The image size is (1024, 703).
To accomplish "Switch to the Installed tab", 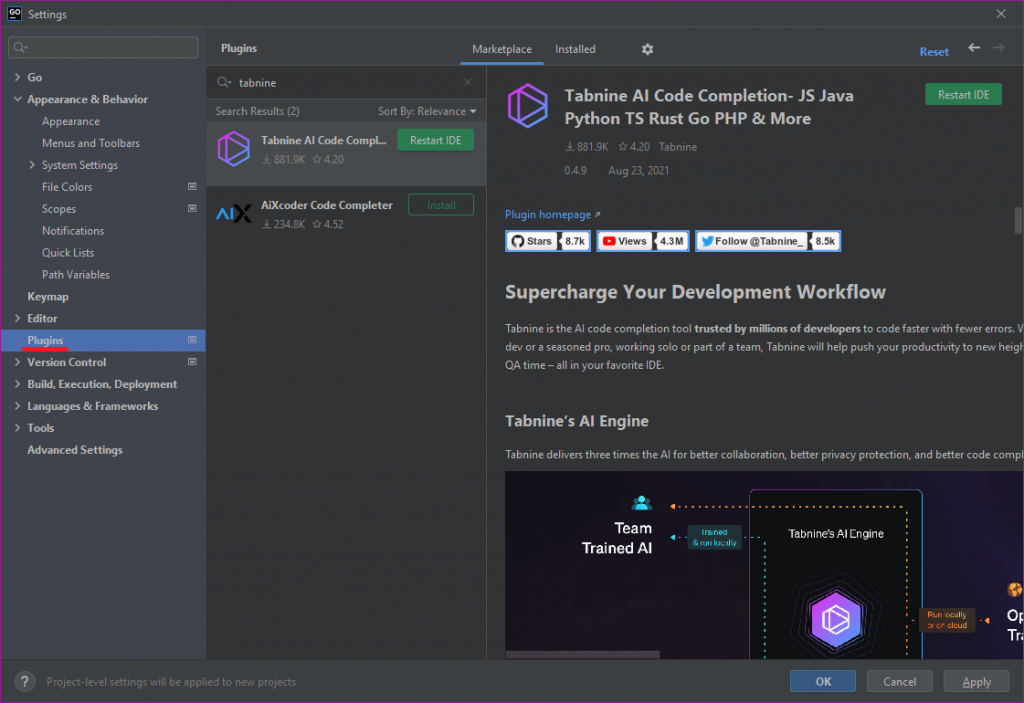I will 575,49.
